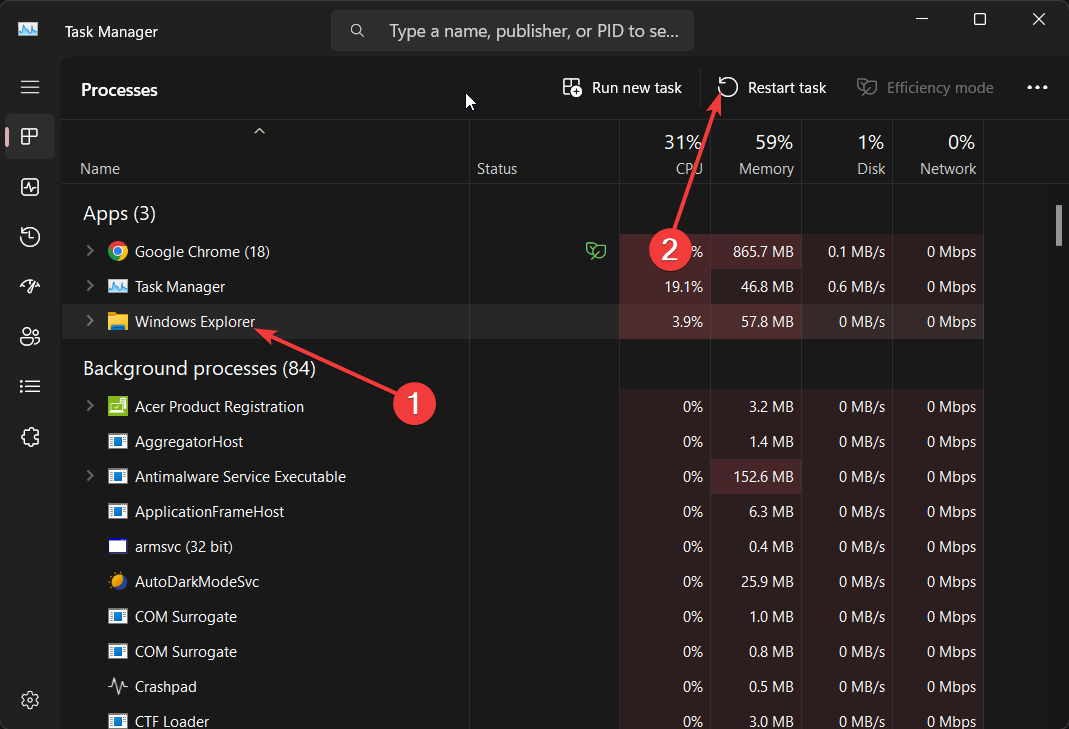Screen dimensions: 1069x729
Task: Select the ApplicationFrameHost process row
Action: click(522, 511)
